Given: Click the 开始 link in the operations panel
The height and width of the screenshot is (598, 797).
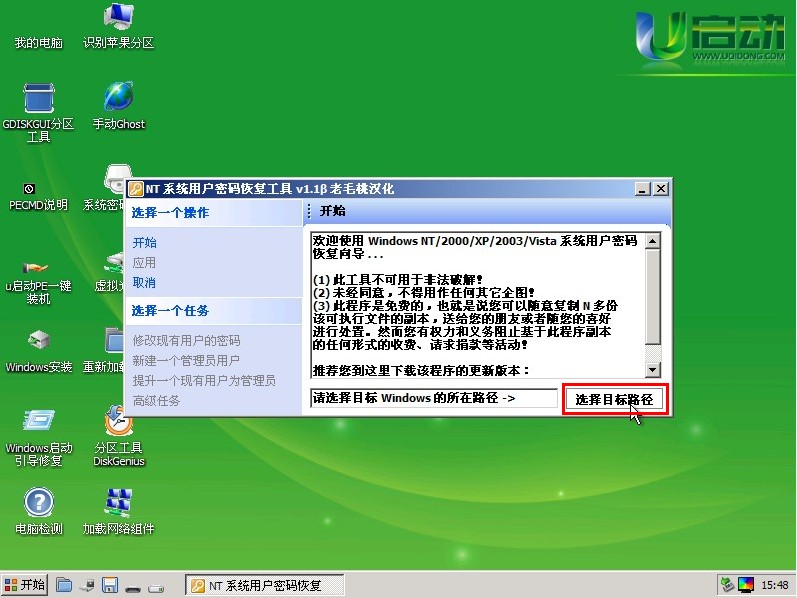Looking at the screenshot, I should click(144, 243).
